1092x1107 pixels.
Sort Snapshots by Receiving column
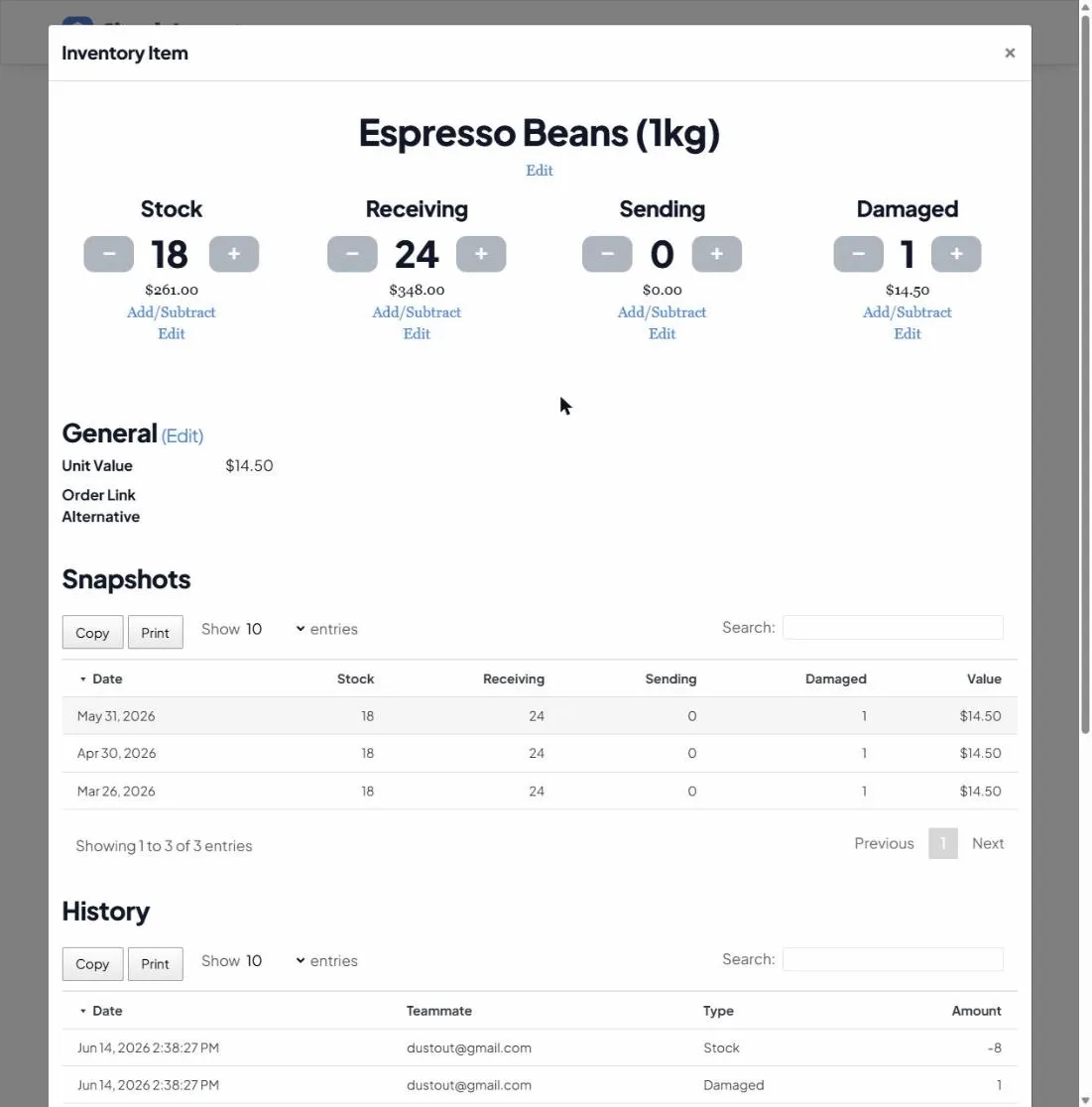[x=513, y=679]
